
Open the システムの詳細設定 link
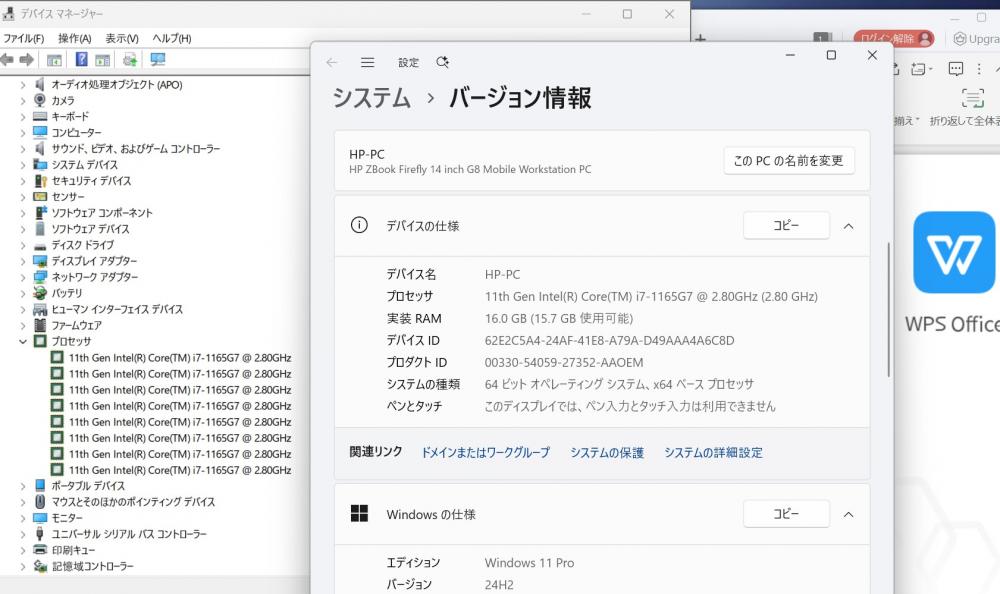pyautogui.click(x=713, y=453)
